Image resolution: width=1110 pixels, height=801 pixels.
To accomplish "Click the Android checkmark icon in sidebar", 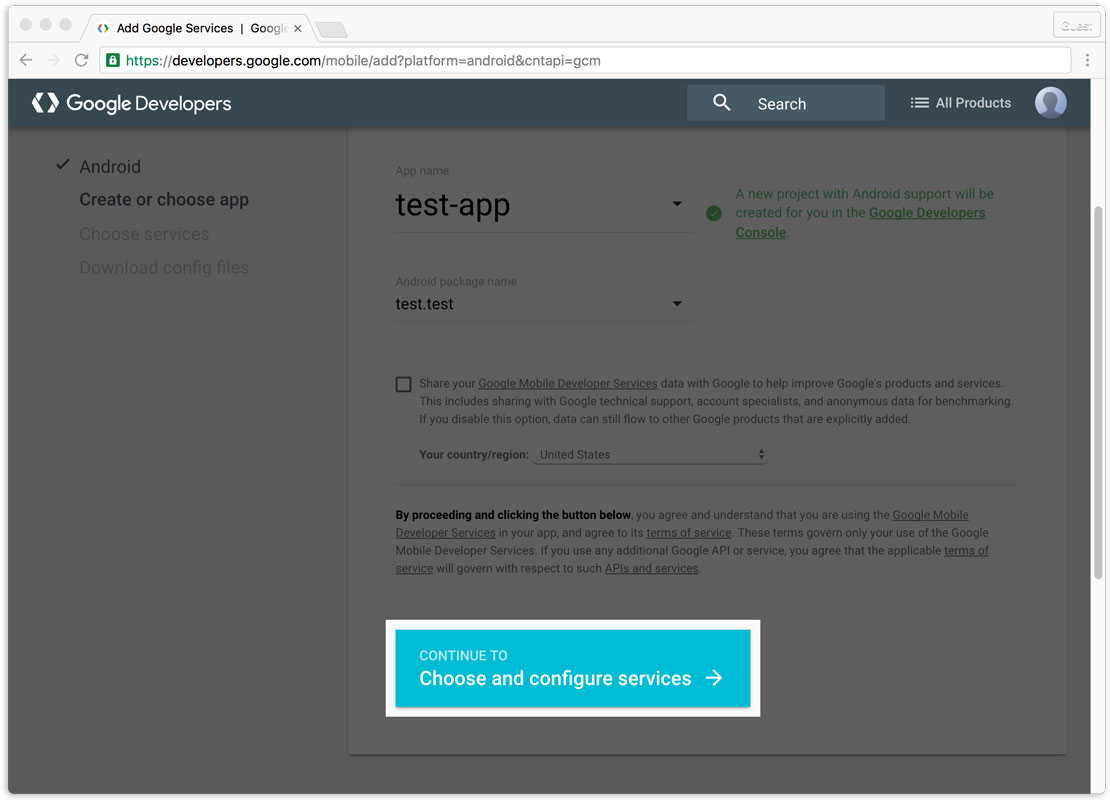I will (x=63, y=165).
